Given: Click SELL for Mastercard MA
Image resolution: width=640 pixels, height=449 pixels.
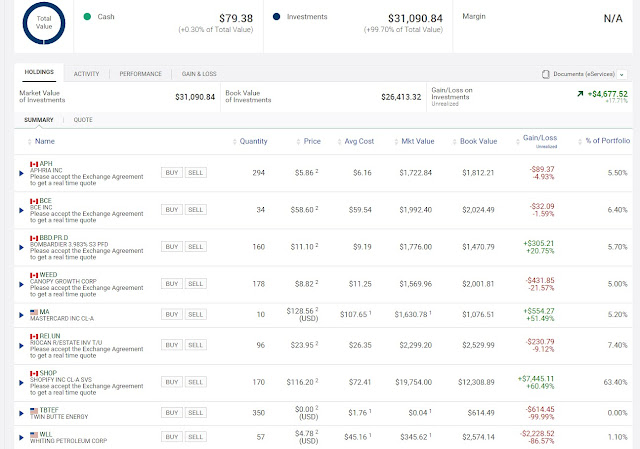Looking at the screenshot, I should click(196, 315).
